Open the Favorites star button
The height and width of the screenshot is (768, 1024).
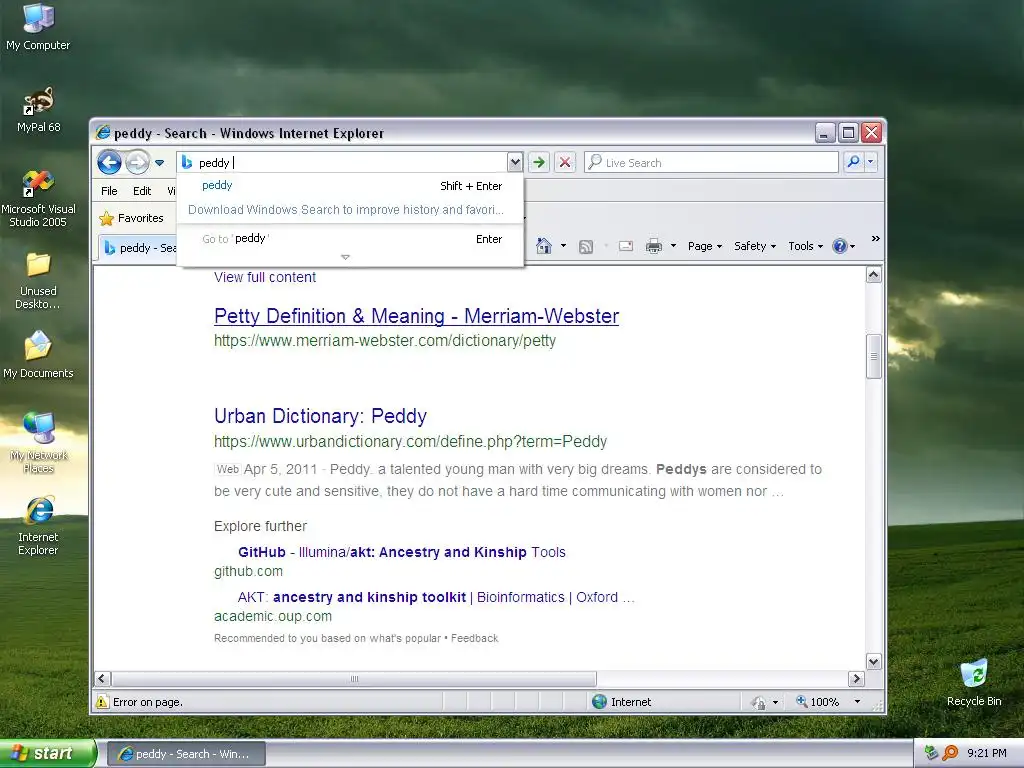tap(131, 218)
